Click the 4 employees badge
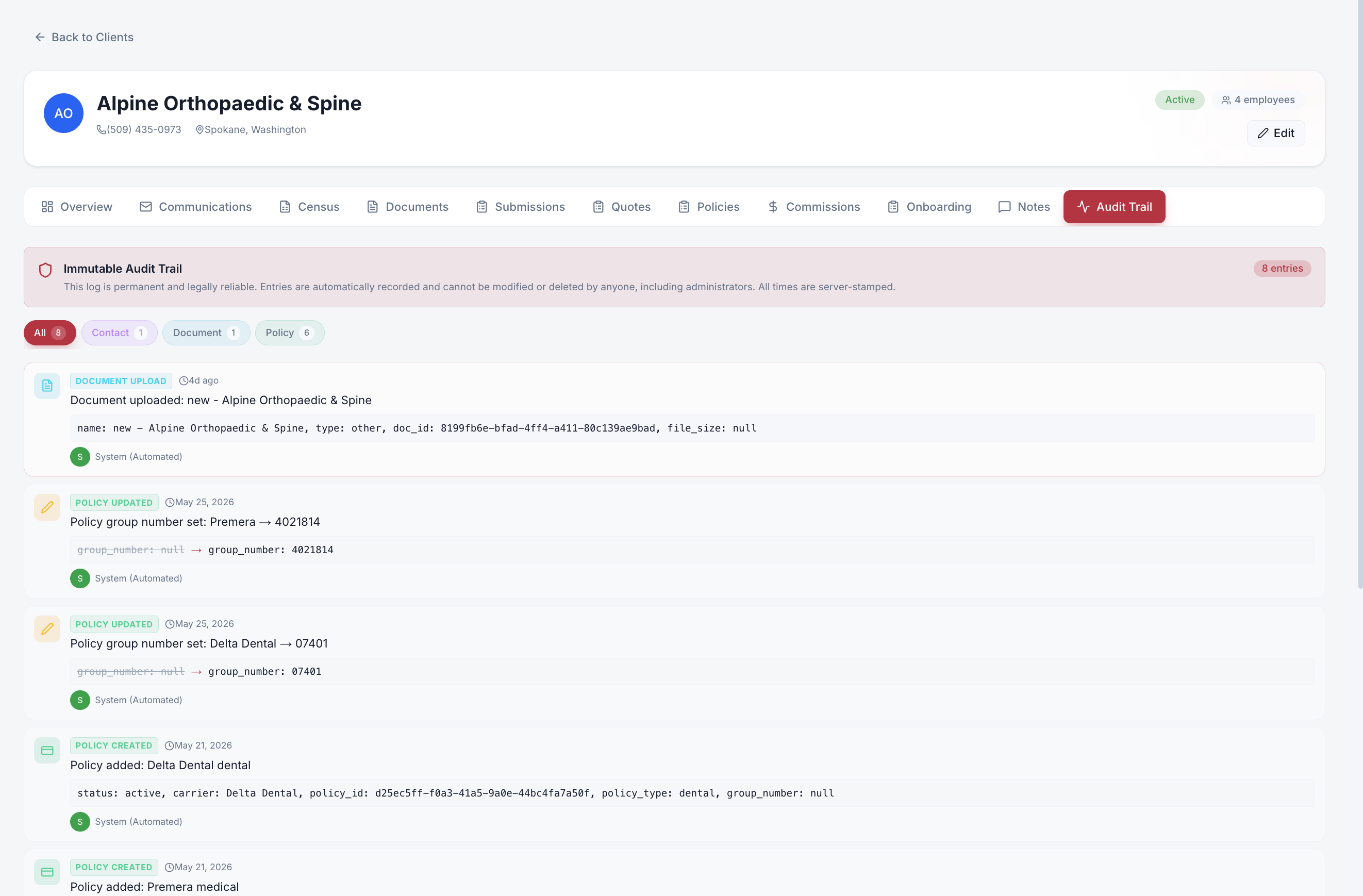1363x896 pixels. 1258,99
